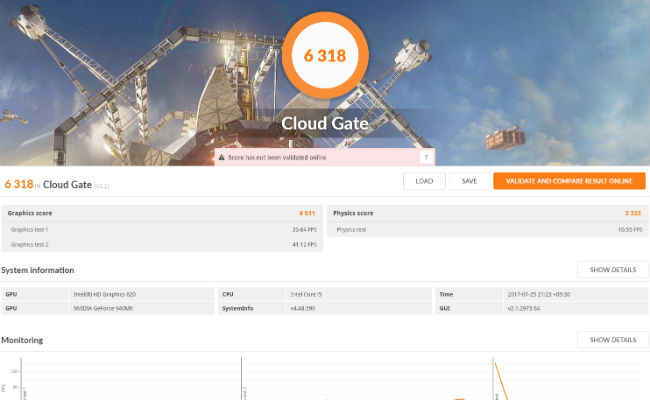Select the GUI version value
This screenshot has height=400, width=650.
pos(524,308)
